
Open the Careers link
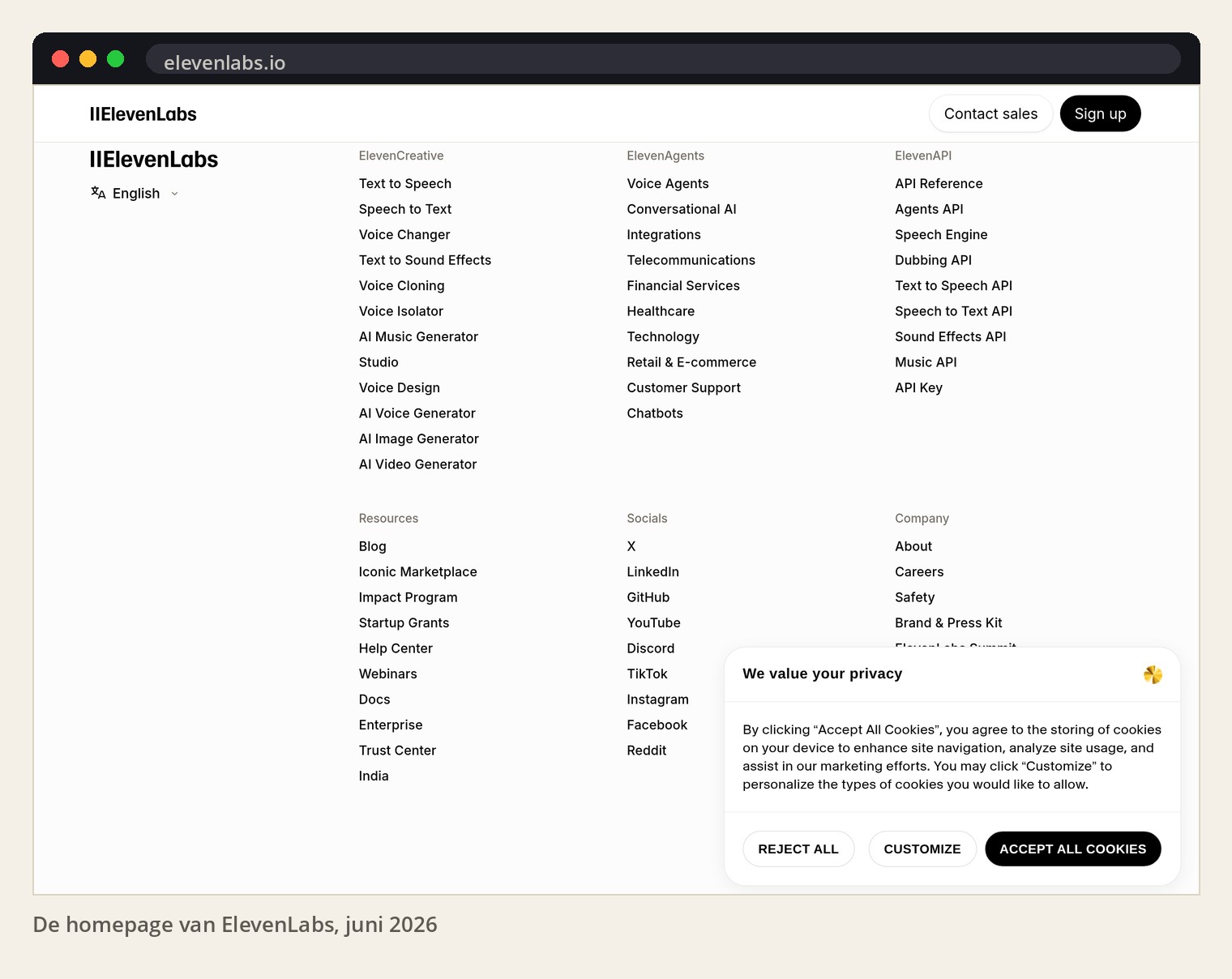click(x=919, y=572)
